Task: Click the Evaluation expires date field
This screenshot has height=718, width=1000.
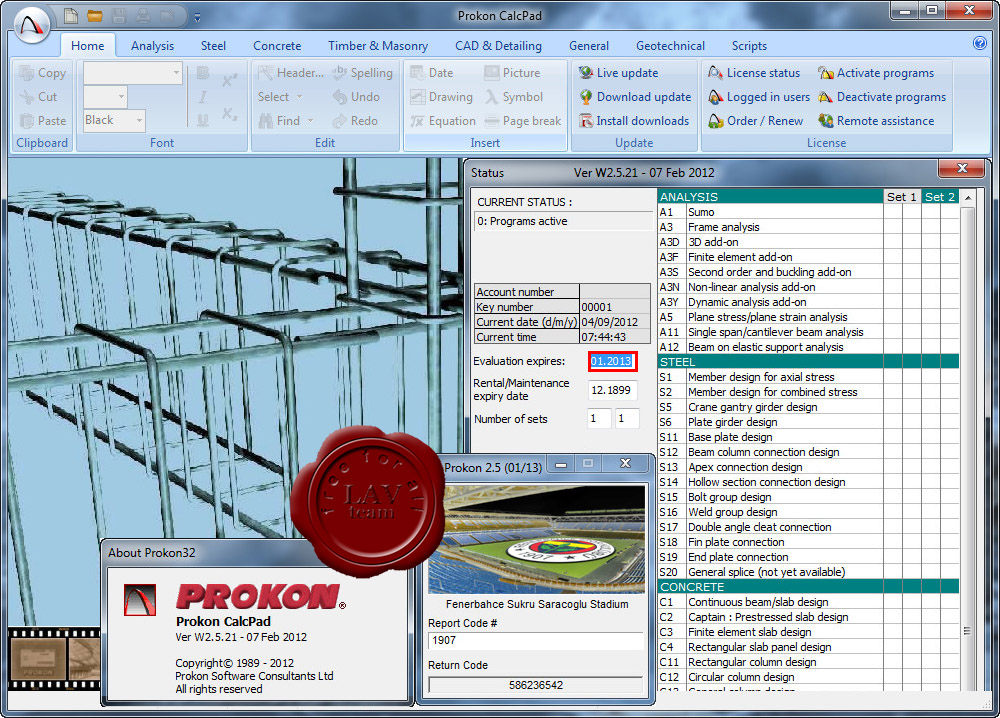Action: (x=612, y=361)
